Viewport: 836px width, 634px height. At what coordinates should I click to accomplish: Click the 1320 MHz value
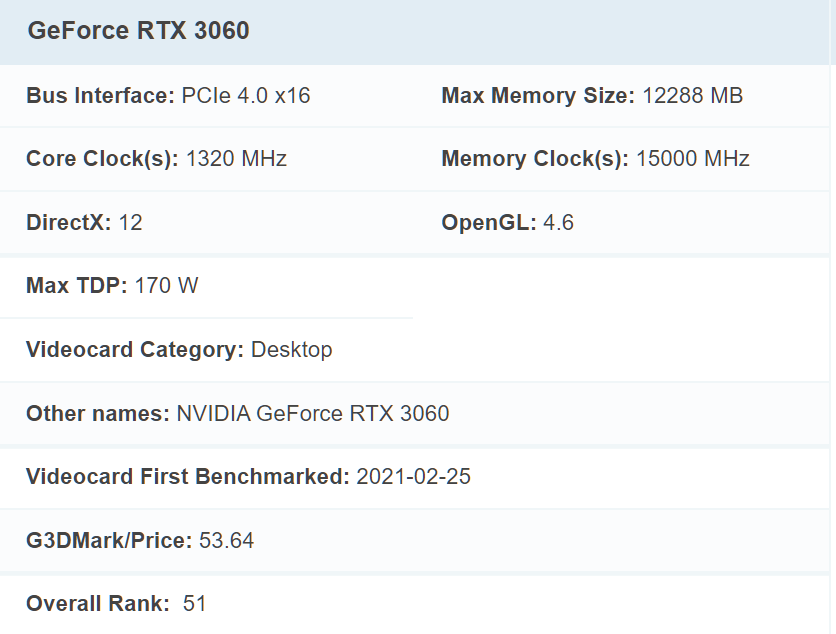pyautogui.click(x=236, y=159)
